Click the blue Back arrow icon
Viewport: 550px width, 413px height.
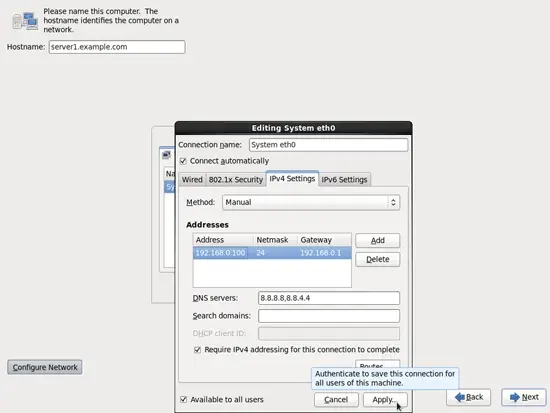pos(460,397)
